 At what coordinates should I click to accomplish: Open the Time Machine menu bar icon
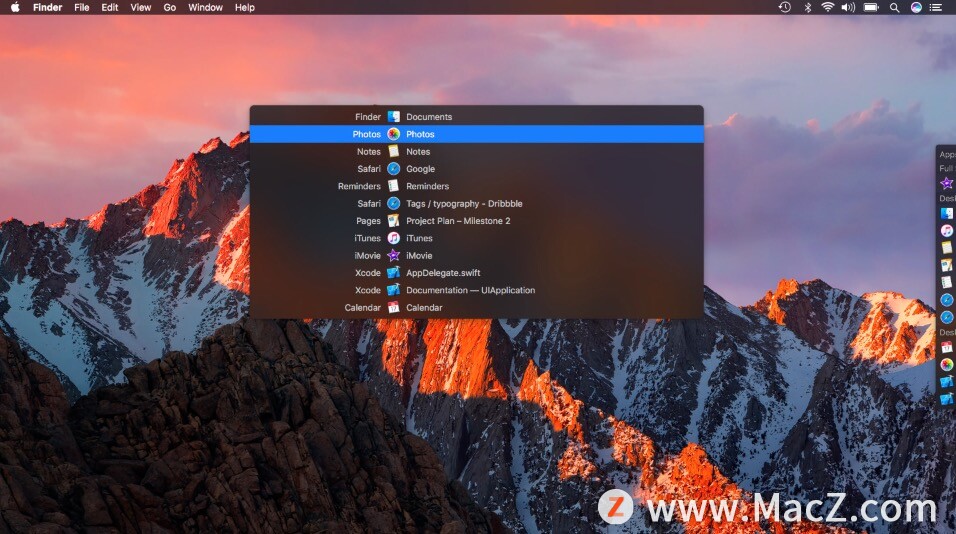pyautogui.click(x=785, y=7)
